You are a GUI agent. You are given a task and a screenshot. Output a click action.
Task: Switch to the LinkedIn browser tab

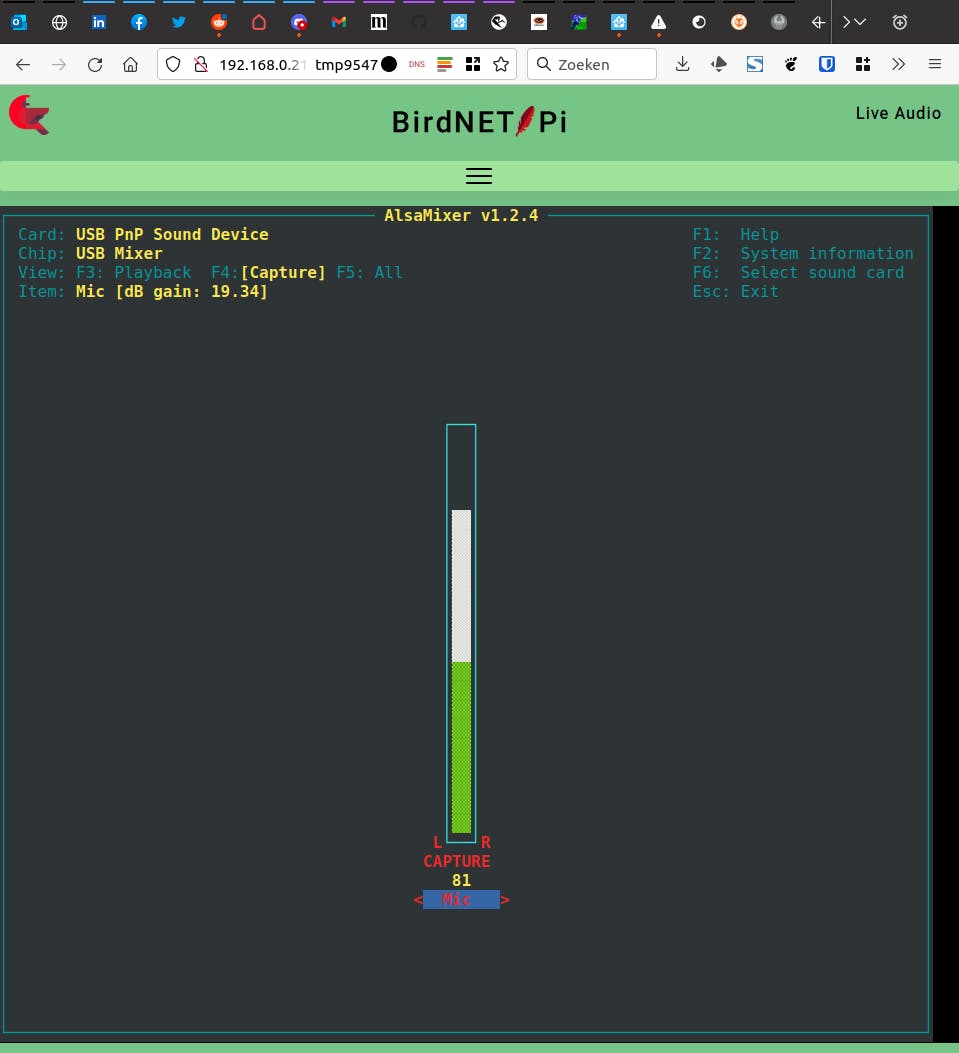99,22
